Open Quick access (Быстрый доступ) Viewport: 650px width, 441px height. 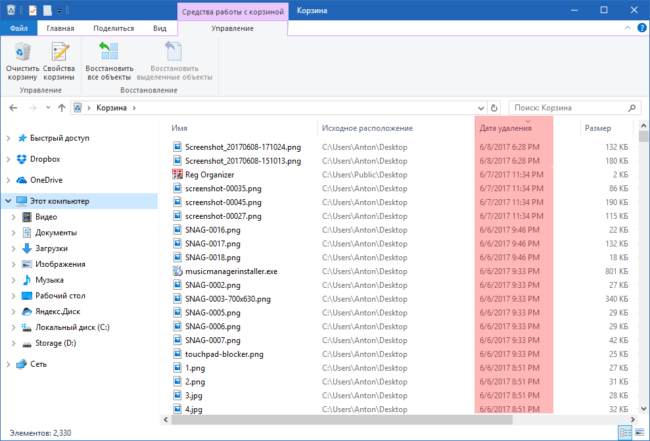tap(59, 138)
